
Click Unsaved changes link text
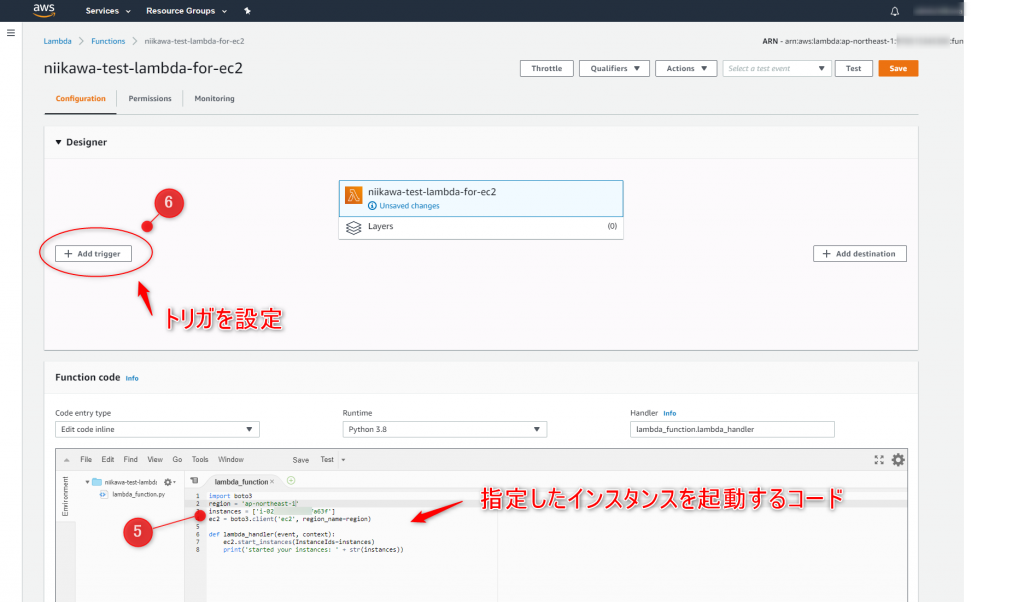click(409, 206)
